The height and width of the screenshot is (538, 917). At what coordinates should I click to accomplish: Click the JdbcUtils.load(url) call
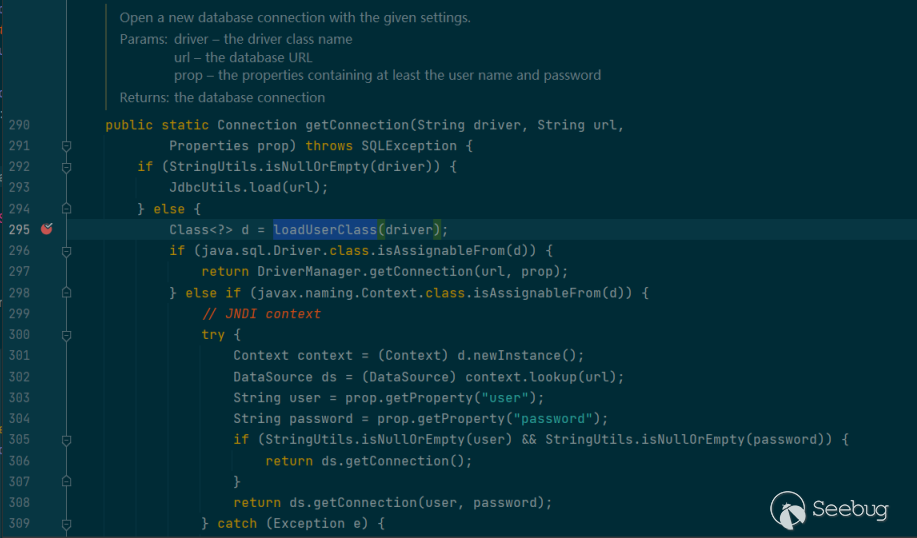coord(245,188)
